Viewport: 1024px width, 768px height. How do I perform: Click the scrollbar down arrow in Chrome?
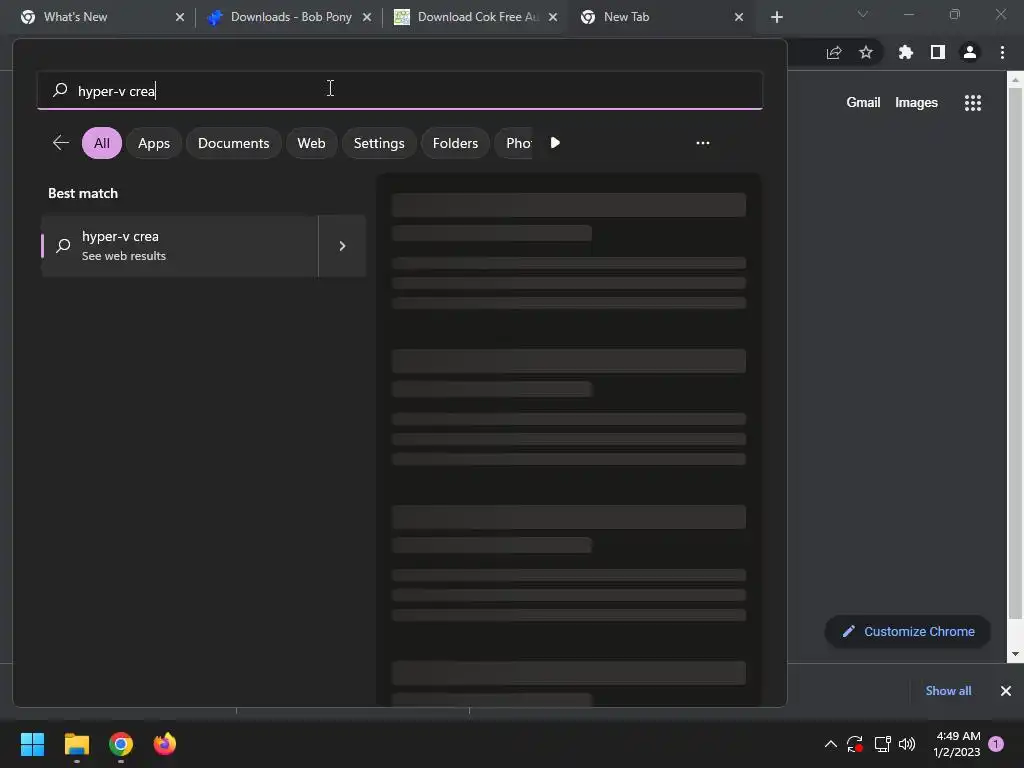tap(1015, 654)
